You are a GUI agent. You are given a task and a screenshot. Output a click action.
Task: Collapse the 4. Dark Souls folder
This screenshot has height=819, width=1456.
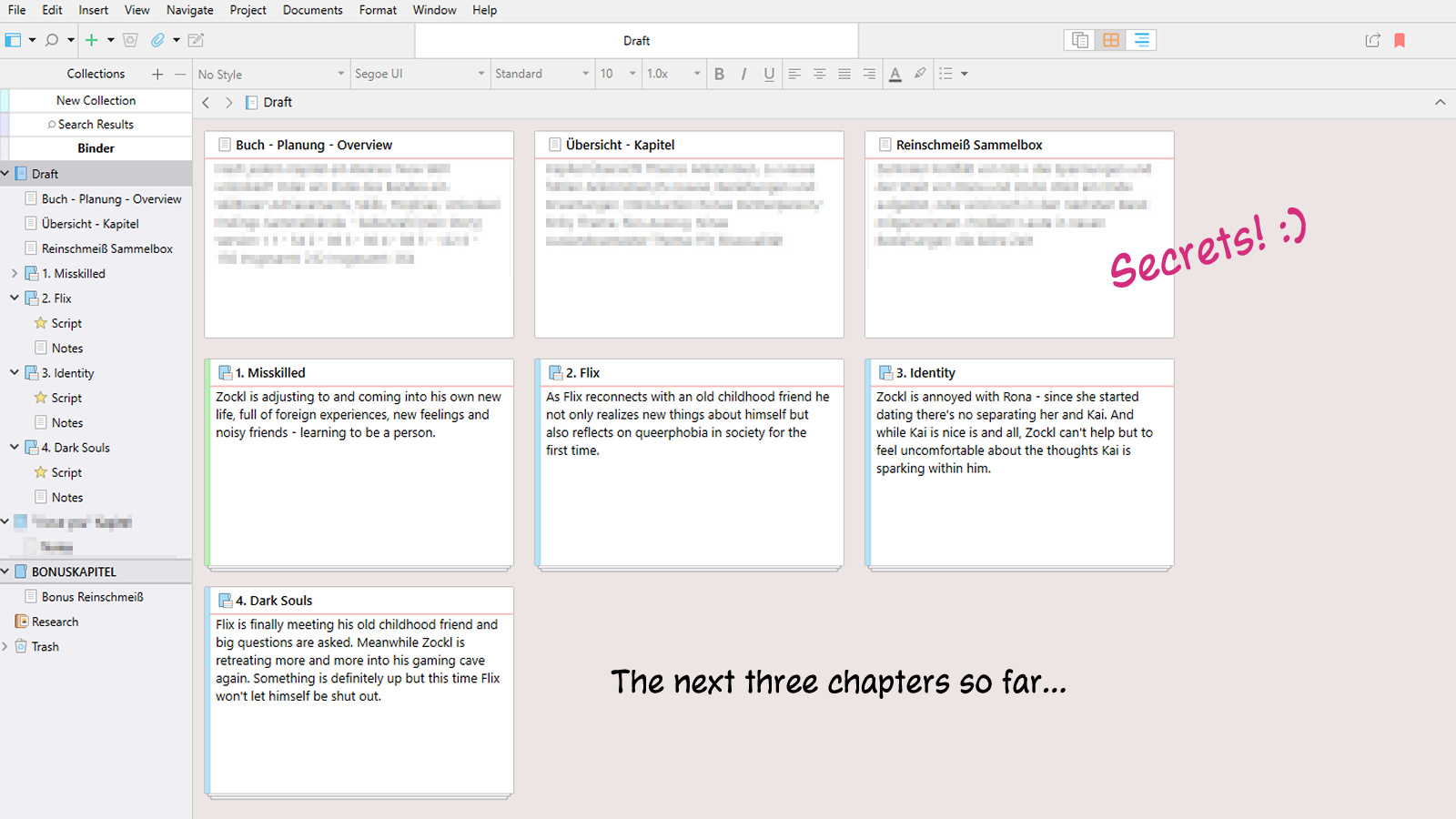coord(15,447)
